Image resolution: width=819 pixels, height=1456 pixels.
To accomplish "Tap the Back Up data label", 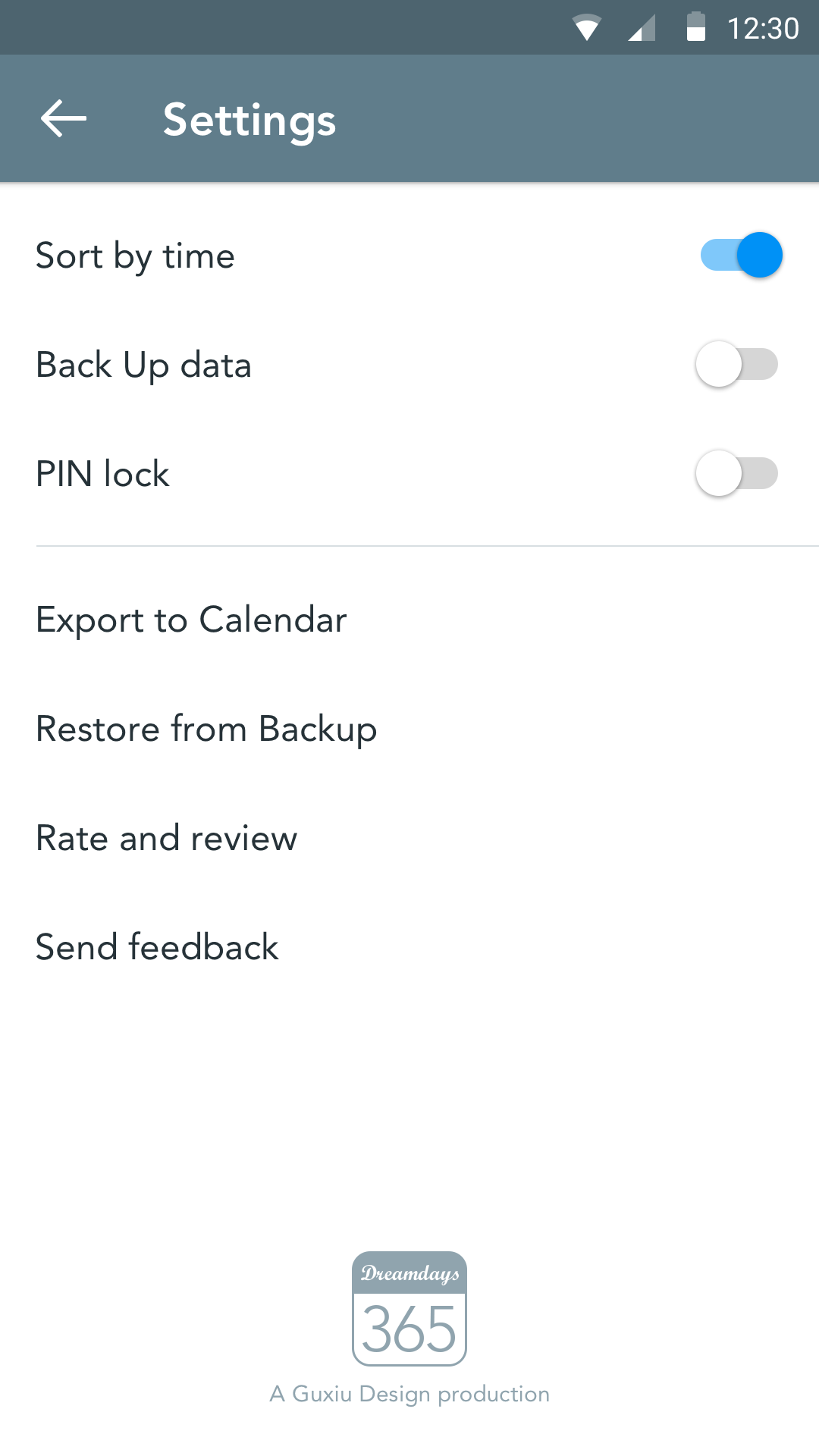I will pyautogui.click(x=143, y=365).
